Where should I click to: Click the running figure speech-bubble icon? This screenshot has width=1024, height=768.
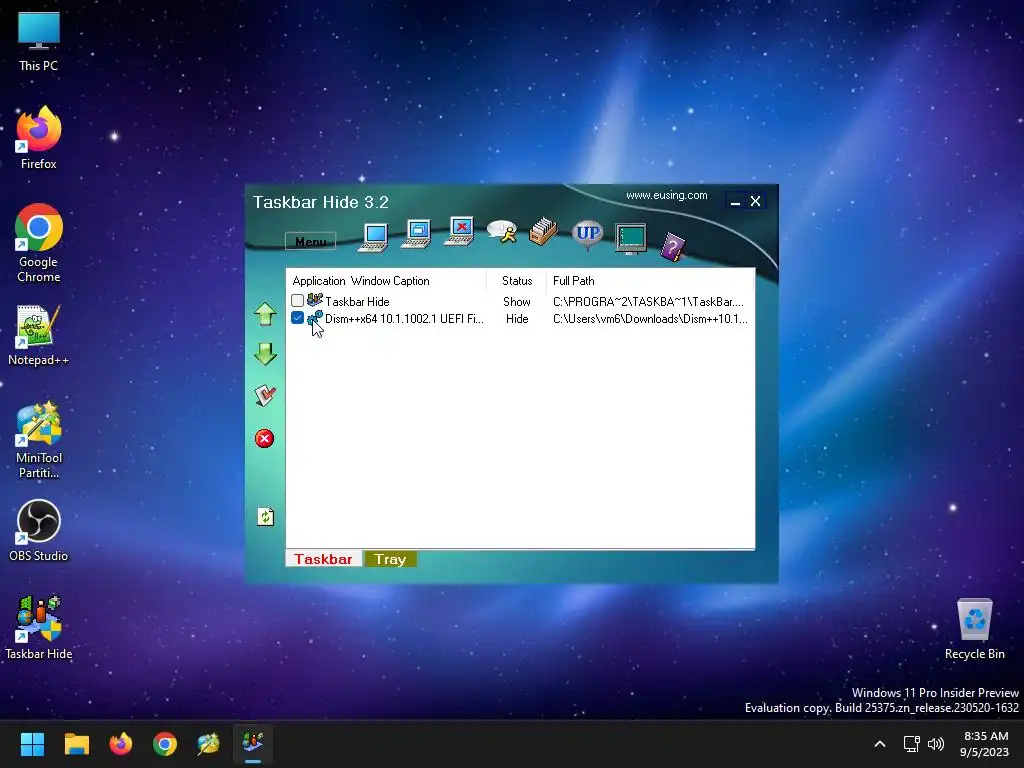[x=502, y=231]
